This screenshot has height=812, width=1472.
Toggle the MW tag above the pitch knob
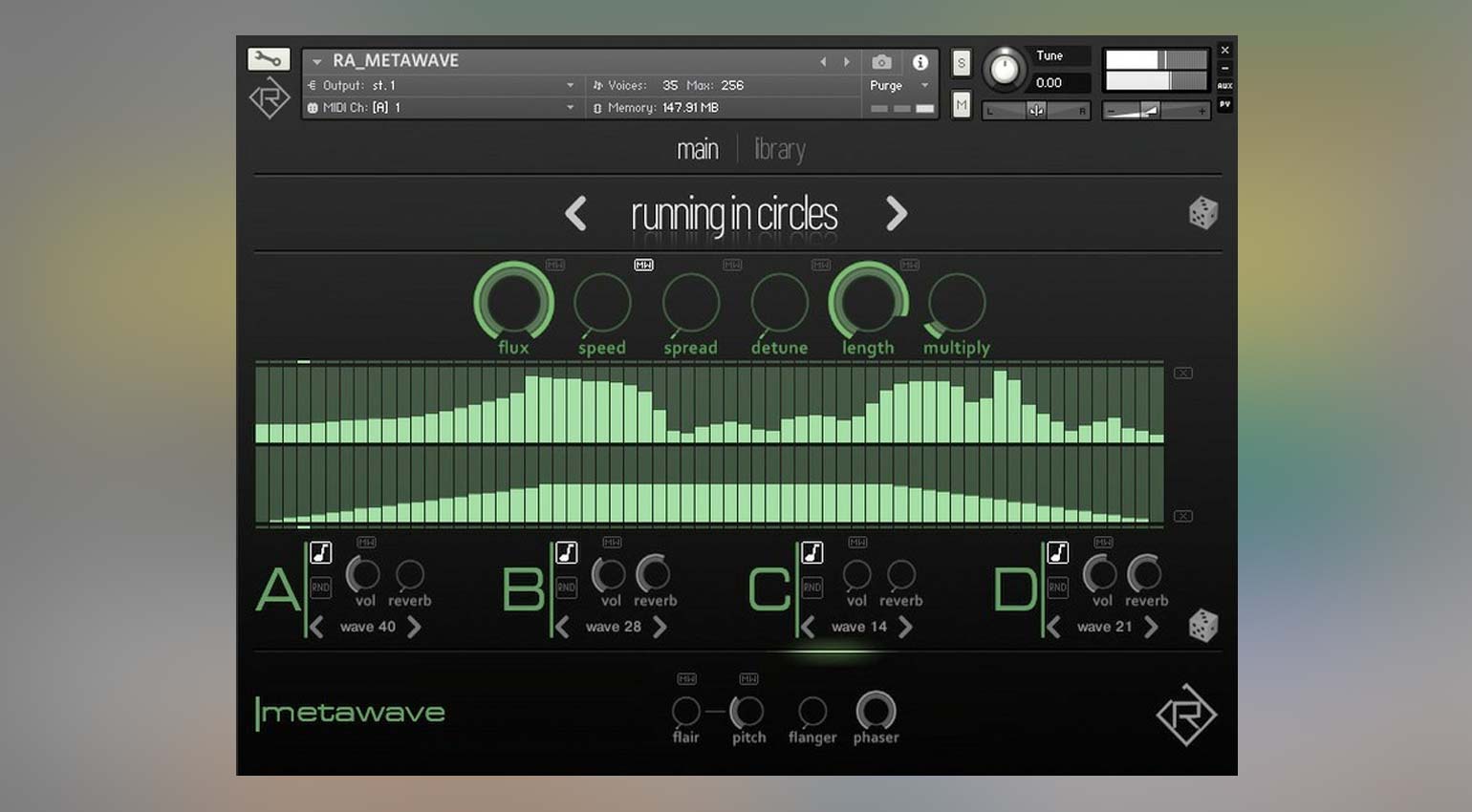coord(748,678)
